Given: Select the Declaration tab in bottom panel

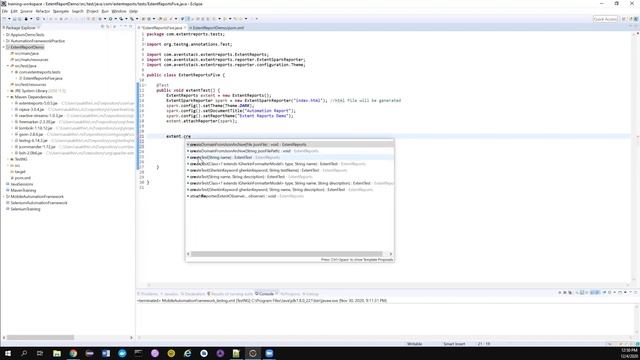Looking at the screenshot, I should 193,293.
